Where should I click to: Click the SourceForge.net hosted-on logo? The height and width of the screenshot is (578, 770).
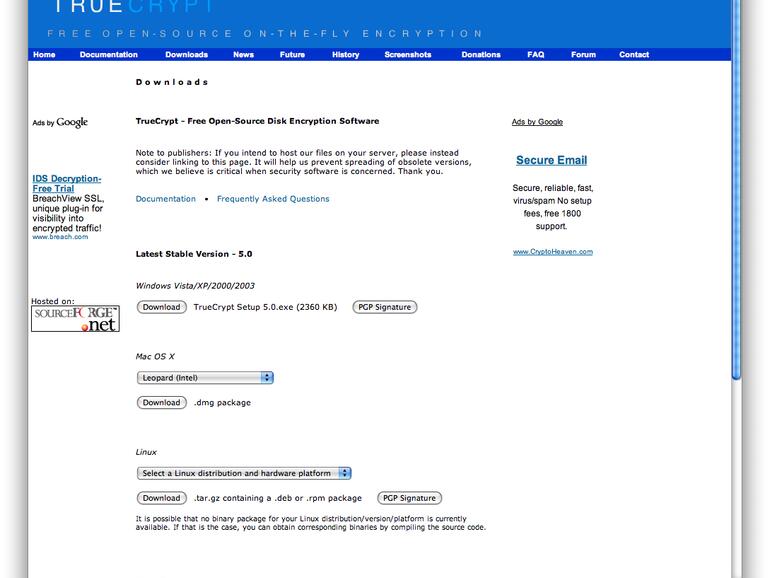tap(75, 319)
